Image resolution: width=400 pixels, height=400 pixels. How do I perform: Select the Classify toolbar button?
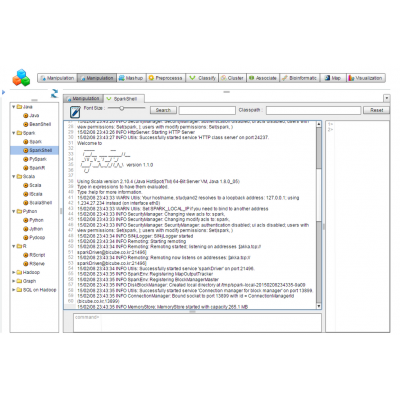(x=202, y=78)
